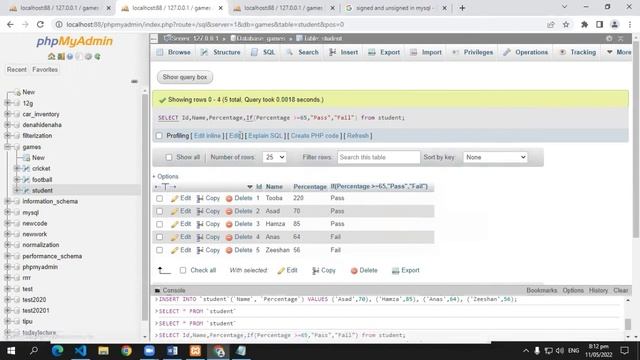This screenshot has height=360, width=640.
Task: Click the console vertical scrollbar thumb
Action: click(x=628, y=324)
